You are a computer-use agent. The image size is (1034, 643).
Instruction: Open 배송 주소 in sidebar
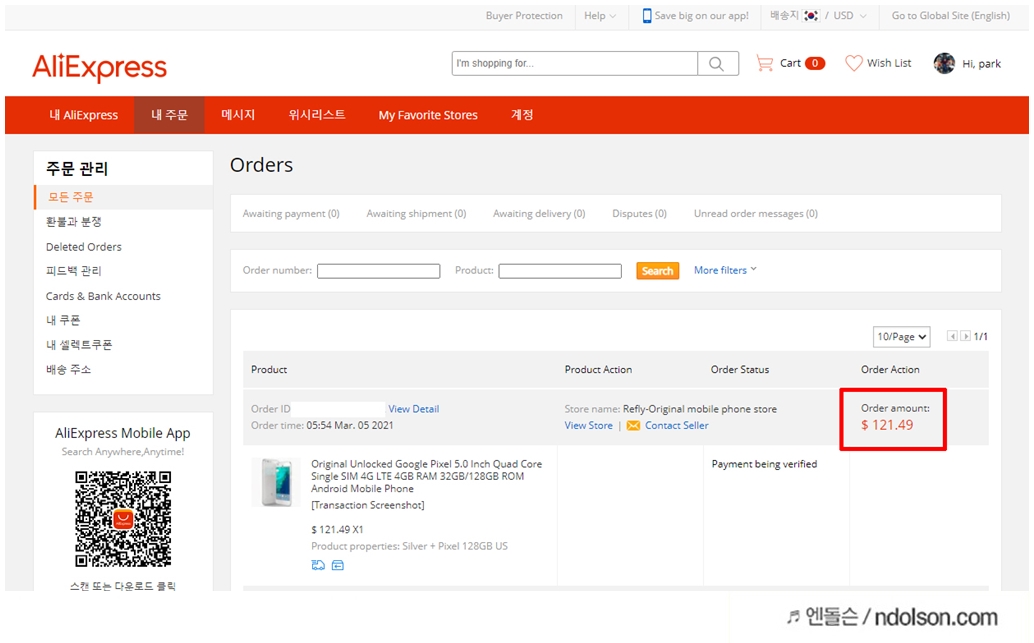pos(69,369)
